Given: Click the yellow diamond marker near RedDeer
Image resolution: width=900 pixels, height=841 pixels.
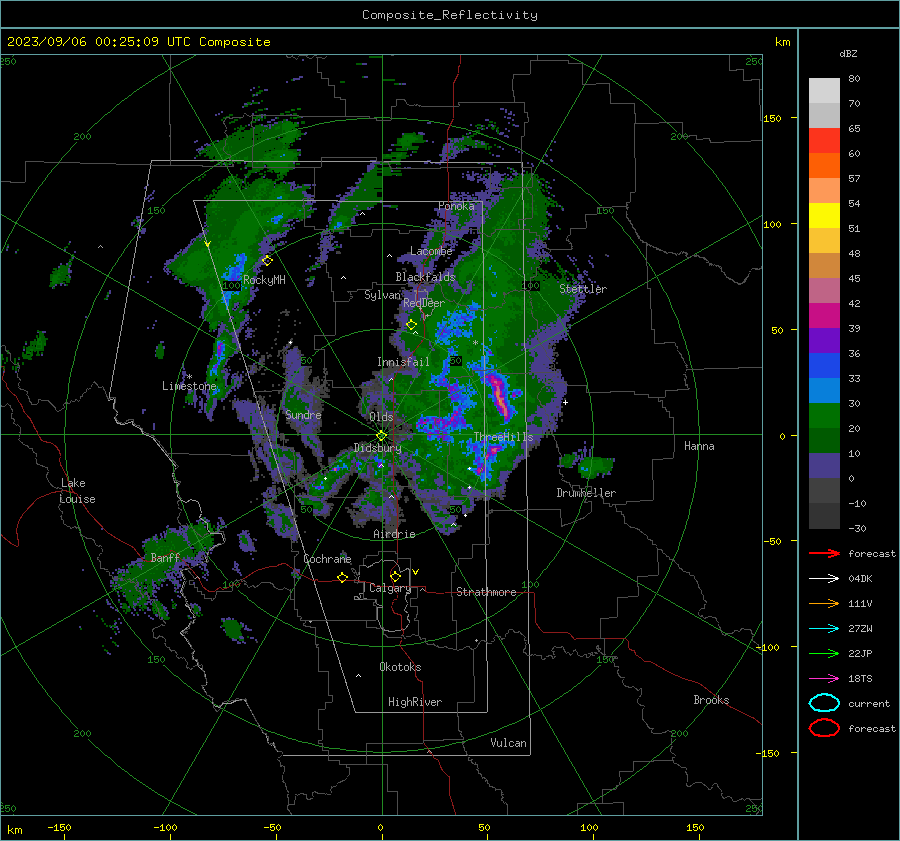Looking at the screenshot, I should (411, 325).
